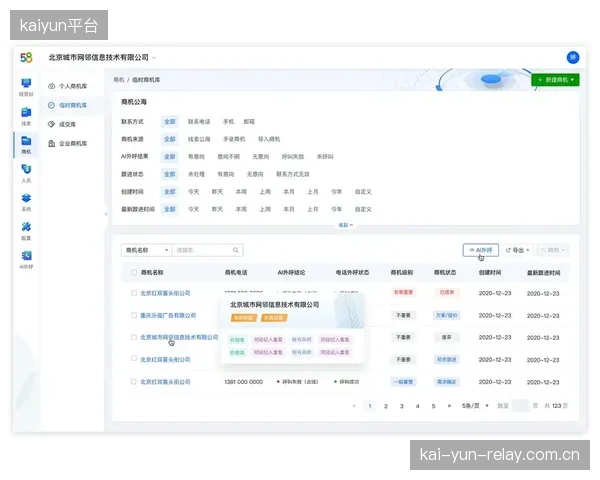Screen dimensions: 600x480
Task: Select the 商机 folder icon in sidebar
Action: coord(26,141)
